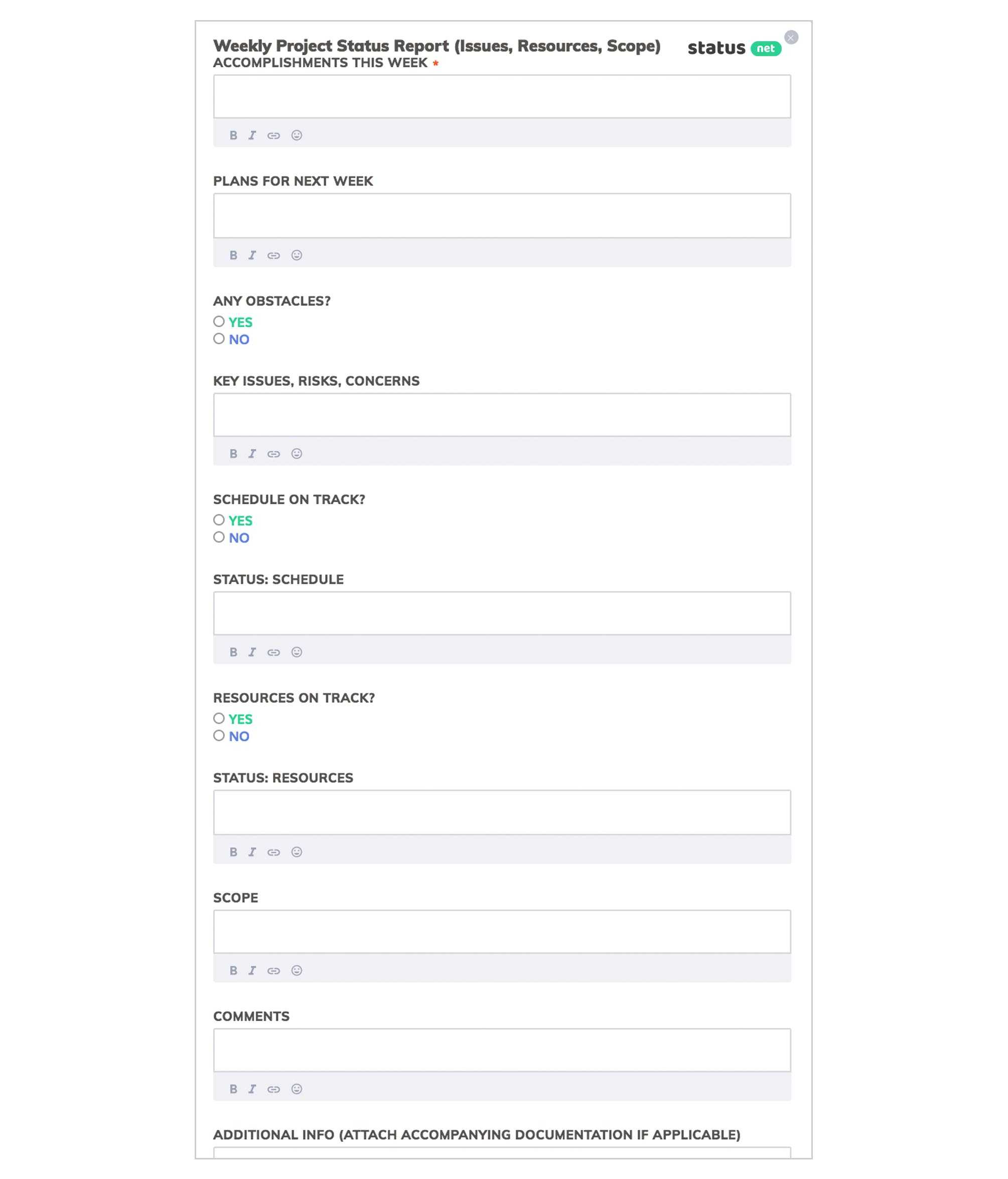
Task: Click the Bold icon in Status Resources editor
Action: tap(233, 851)
